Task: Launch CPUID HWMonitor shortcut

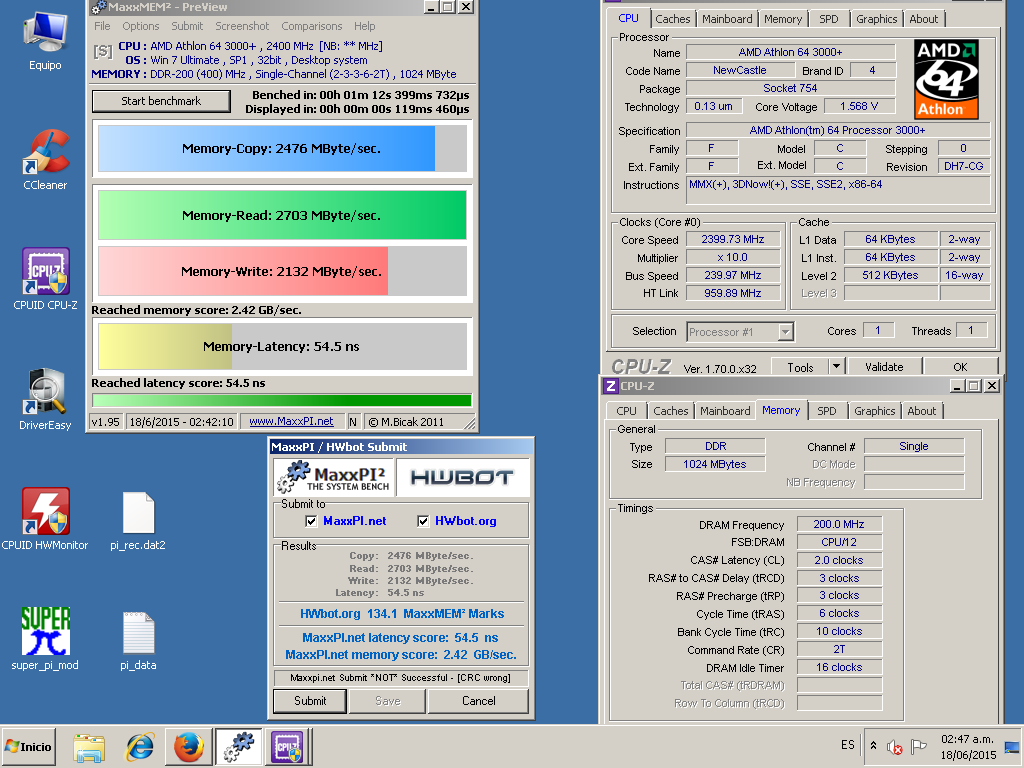Action: pos(45,520)
